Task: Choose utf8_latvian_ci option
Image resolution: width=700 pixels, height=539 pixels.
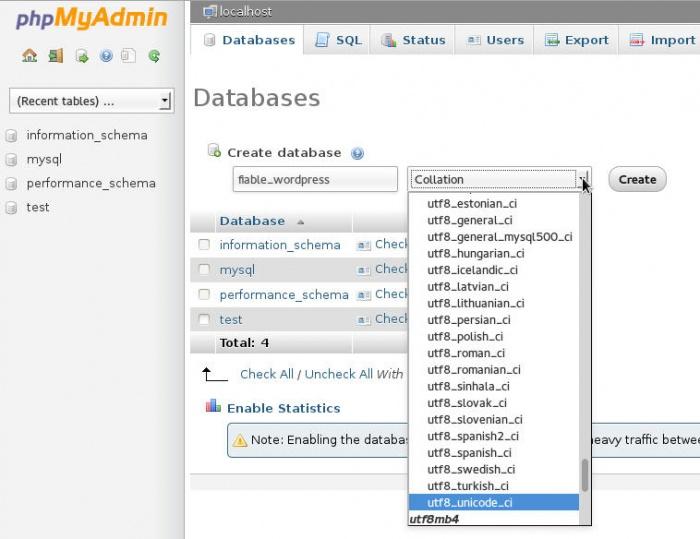Action: (x=494, y=287)
